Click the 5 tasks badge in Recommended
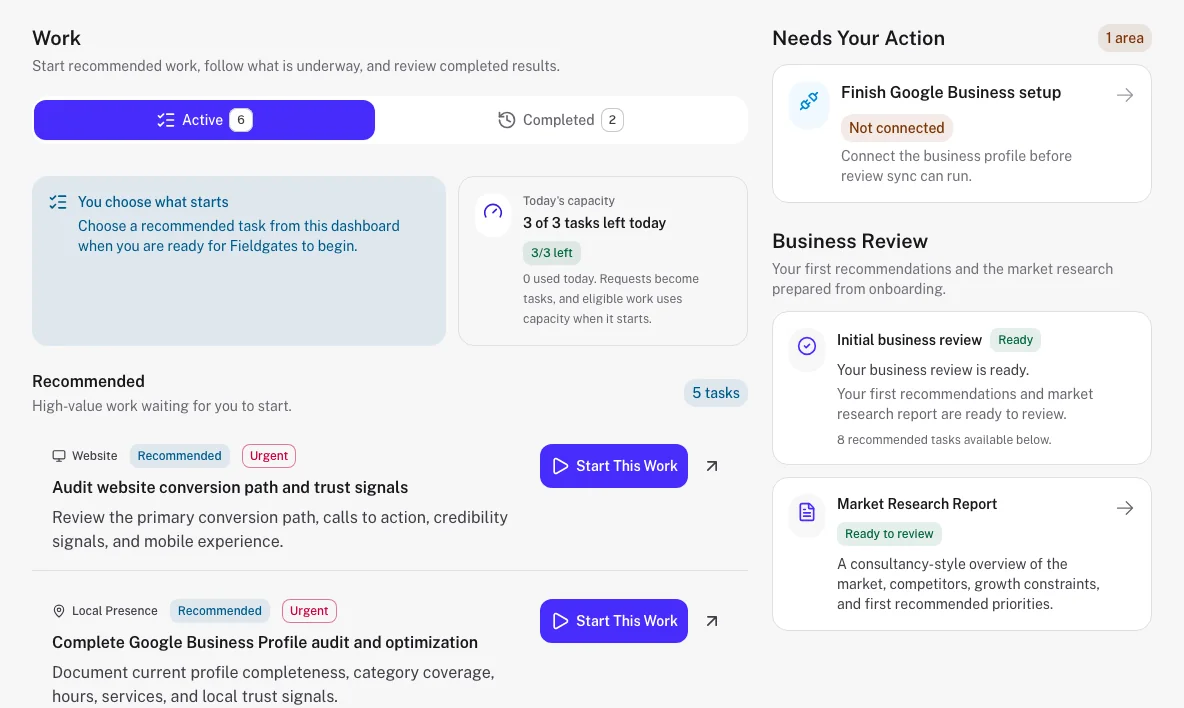Viewport: 1184px width, 708px height. point(716,392)
